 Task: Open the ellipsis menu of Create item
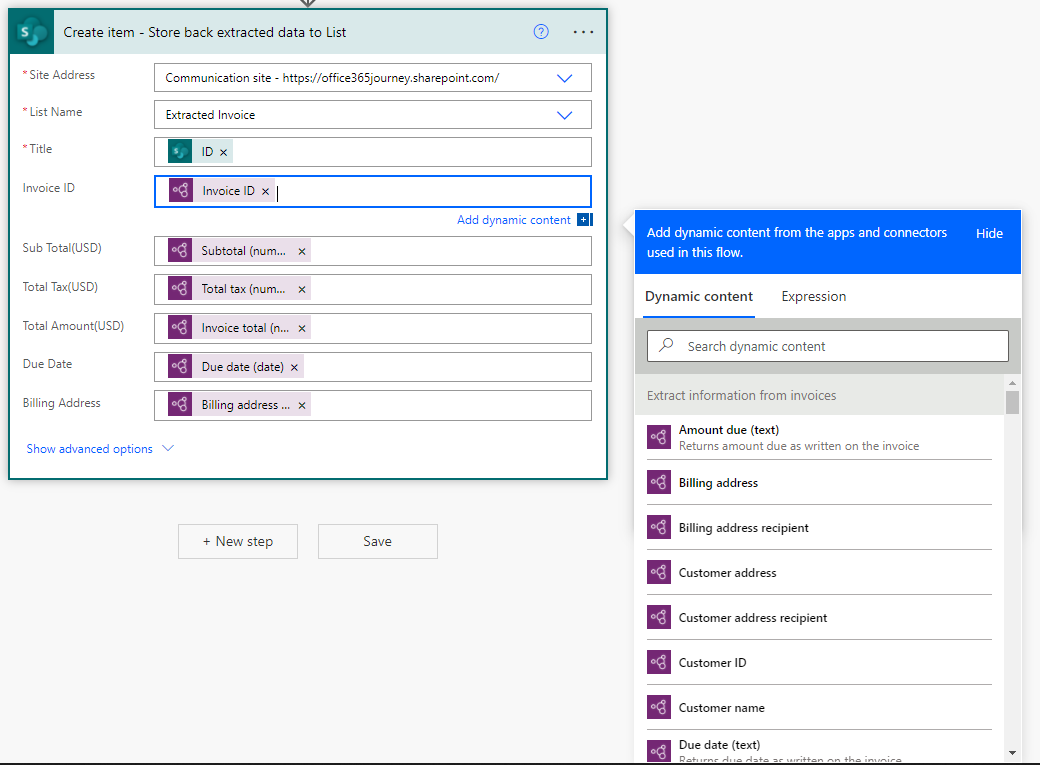583,32
